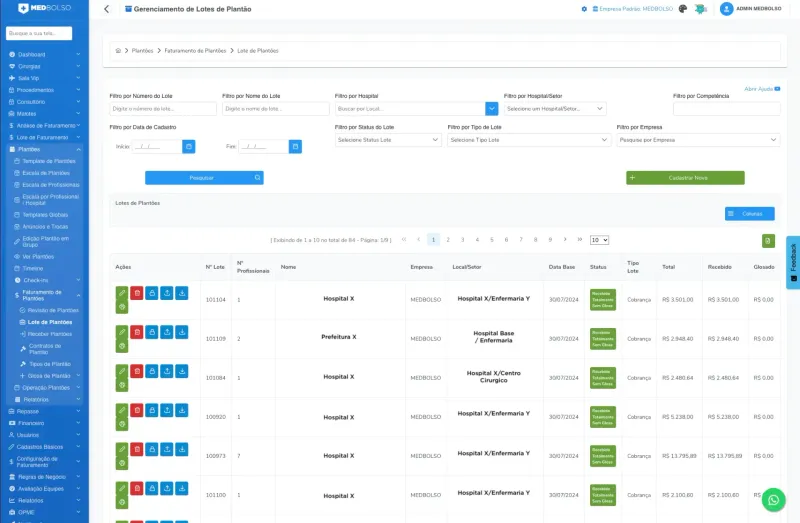The image size is (800, 523).
Task: Go to page 2 of the results
Action: tap(448, 240)
